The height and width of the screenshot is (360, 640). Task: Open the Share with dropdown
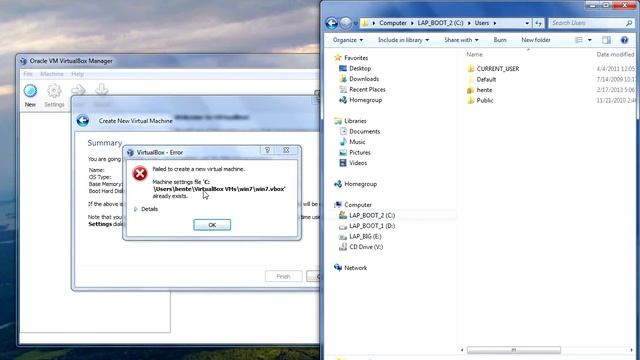(x=461, y=40)
